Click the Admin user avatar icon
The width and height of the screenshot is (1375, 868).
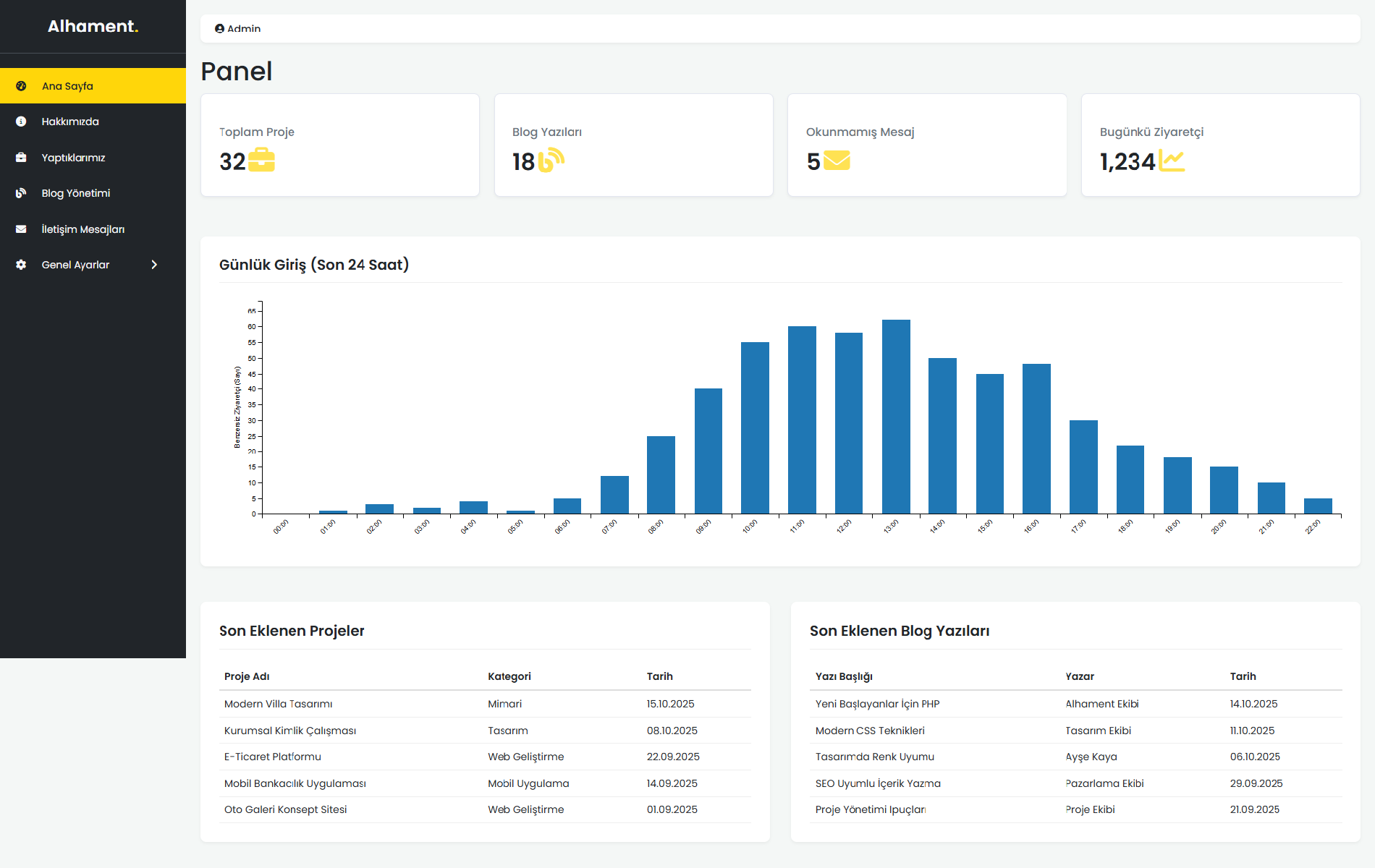pos(219,29)
